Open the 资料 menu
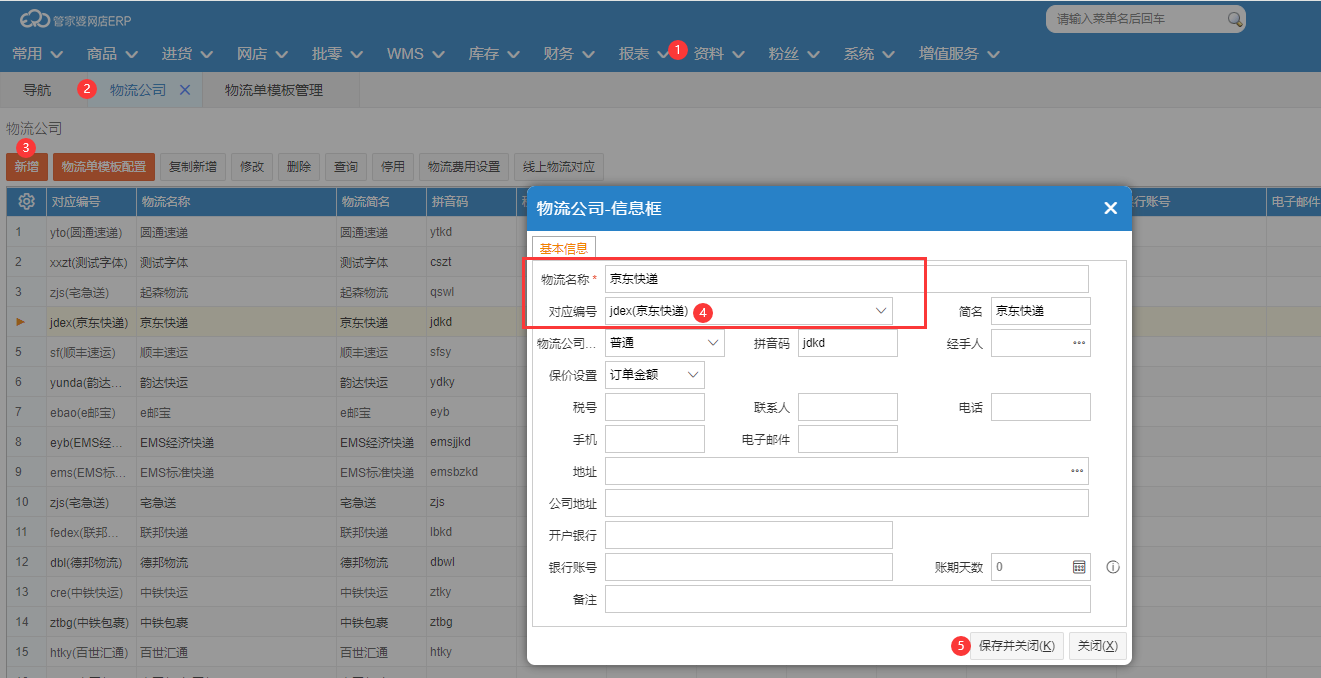Image resolution: width=1321 pixels, height=678 pixels. 719,54
